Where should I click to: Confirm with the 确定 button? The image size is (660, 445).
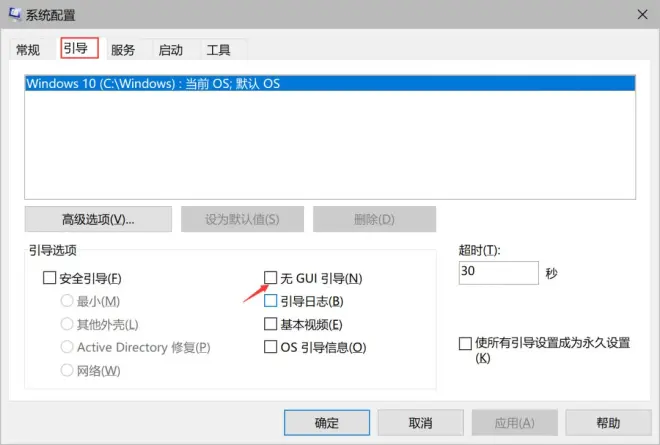(327, 422)
